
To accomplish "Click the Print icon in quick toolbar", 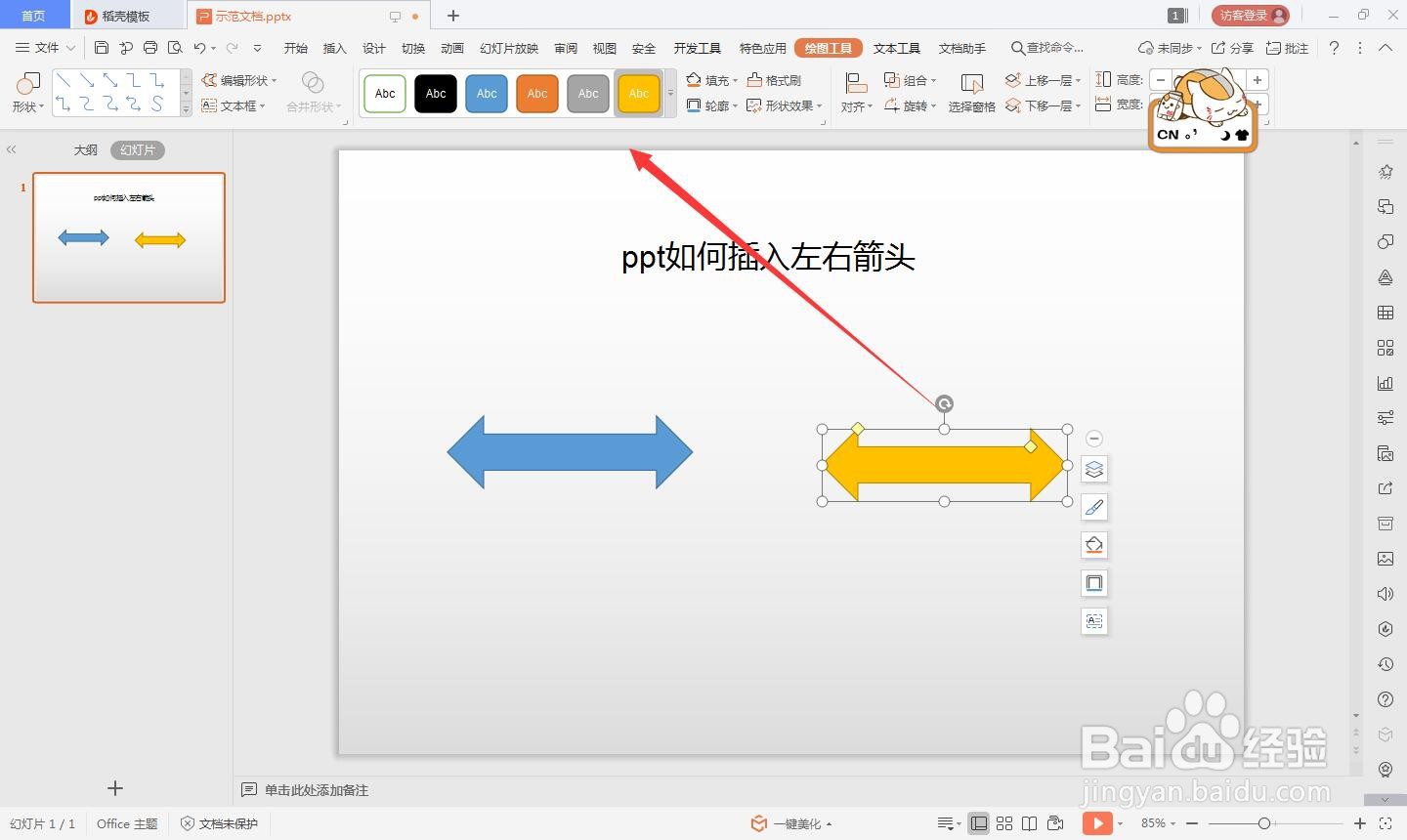I will coord(150,47).
